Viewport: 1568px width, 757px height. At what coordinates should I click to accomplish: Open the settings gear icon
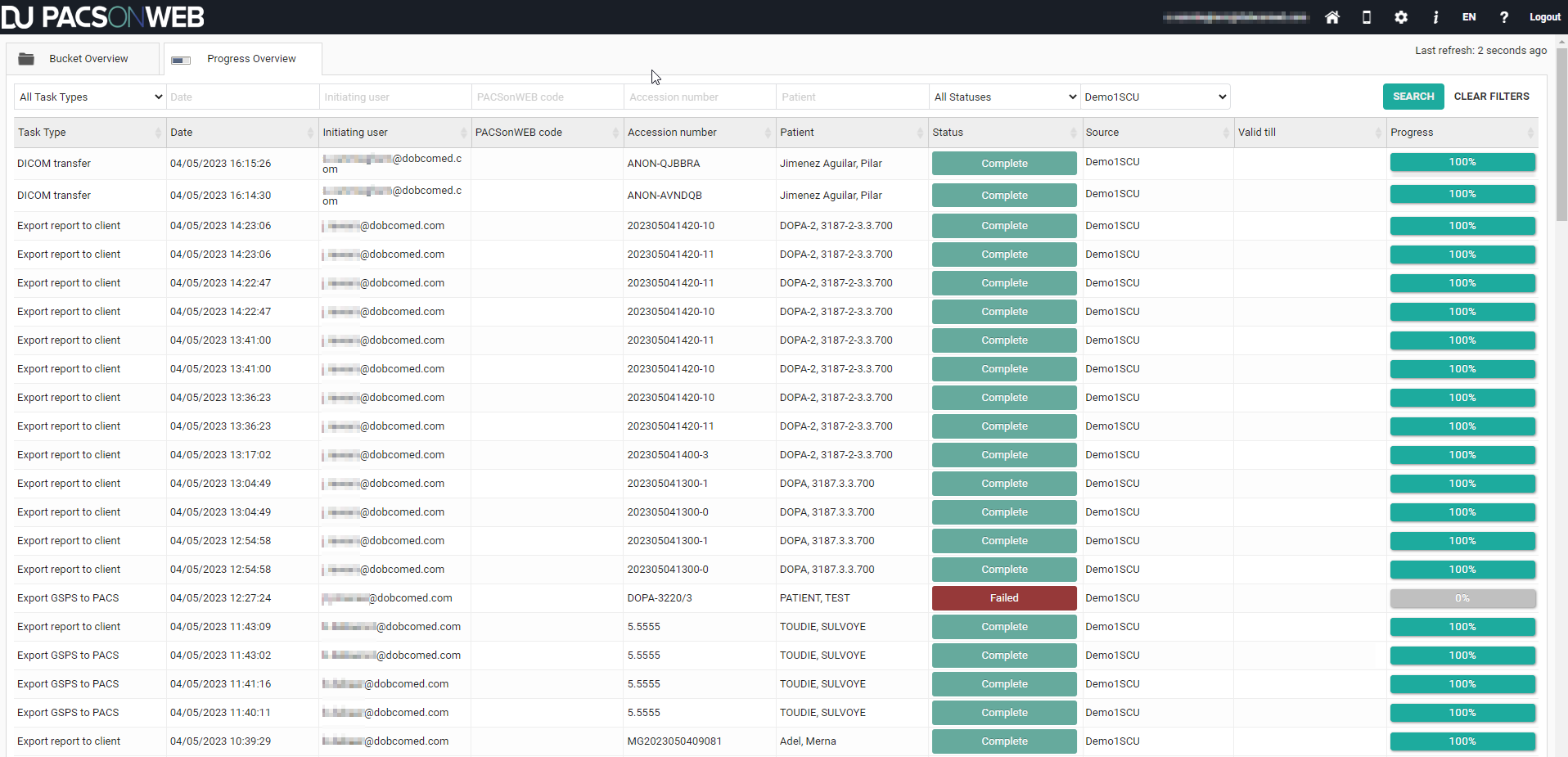click(1401, 17)
